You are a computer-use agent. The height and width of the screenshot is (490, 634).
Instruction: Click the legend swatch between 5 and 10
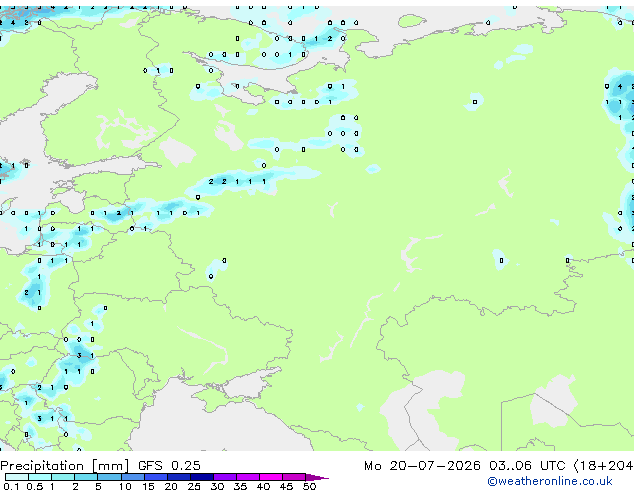pos(110,477)
